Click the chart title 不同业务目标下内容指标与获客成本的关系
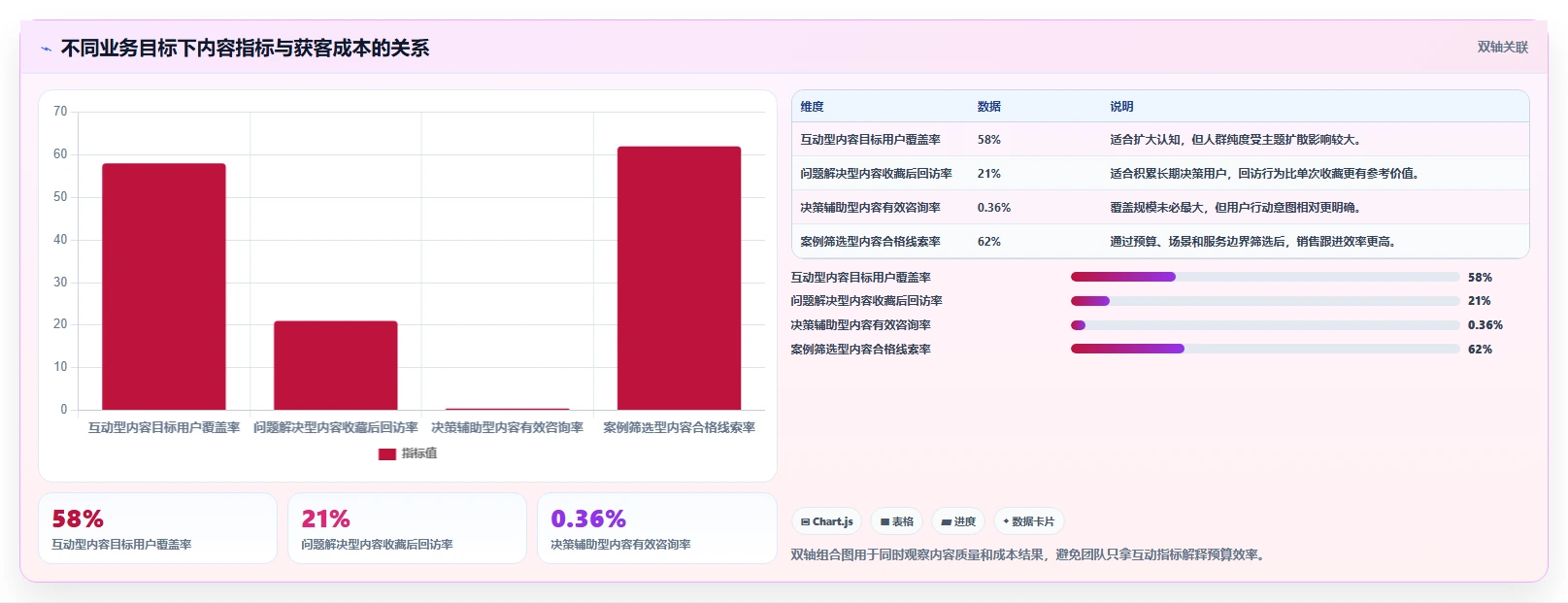 [245, 49]
